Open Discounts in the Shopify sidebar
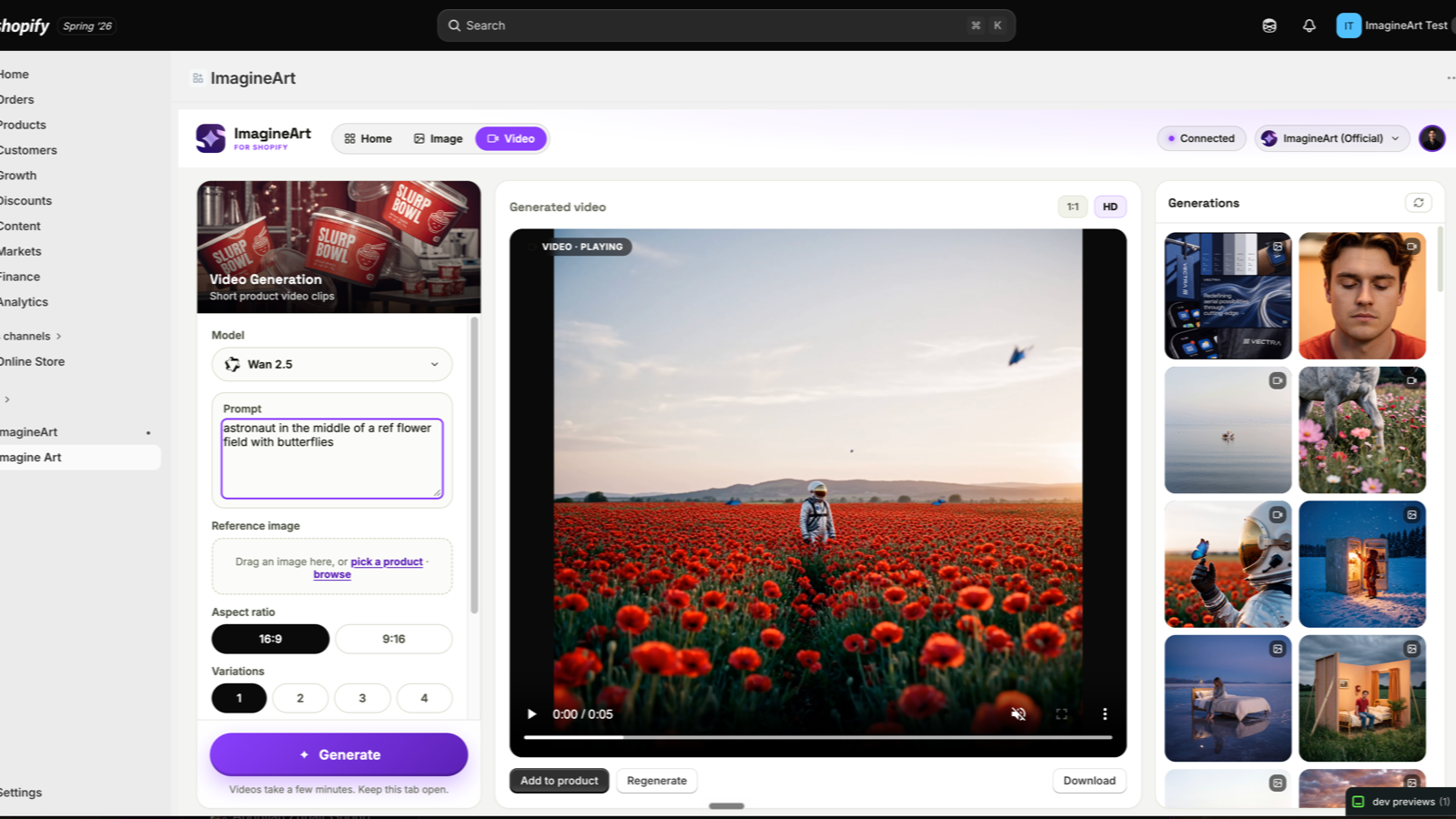 pos(25,200)
